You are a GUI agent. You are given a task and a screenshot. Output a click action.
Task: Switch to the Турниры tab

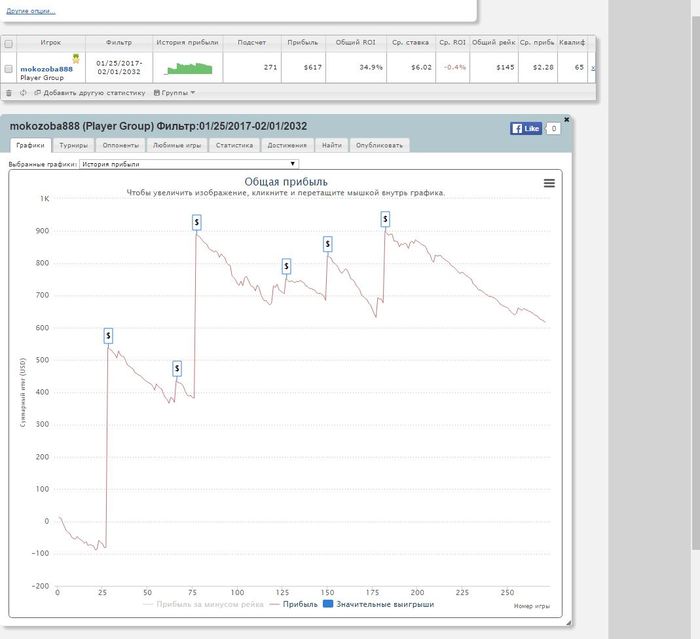click(x=74, y=145)
